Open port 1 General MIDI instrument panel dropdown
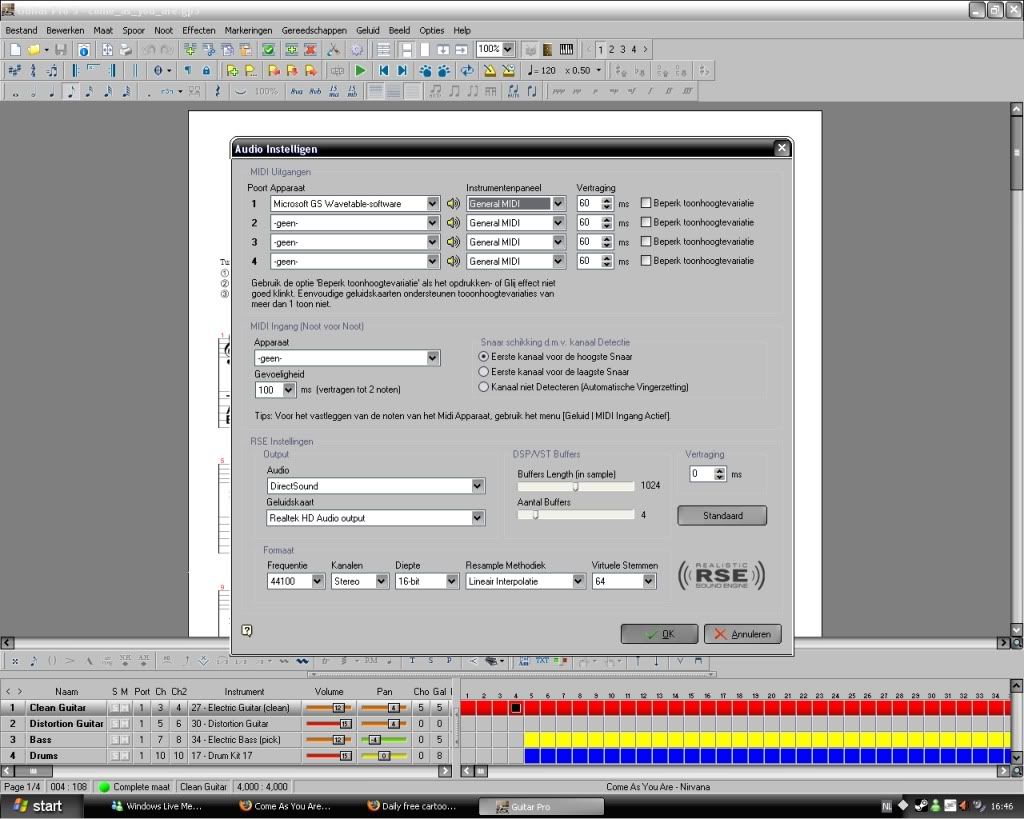Image resolution: width=1024 pixels, height=819 pixels. [x=558, y=204]
